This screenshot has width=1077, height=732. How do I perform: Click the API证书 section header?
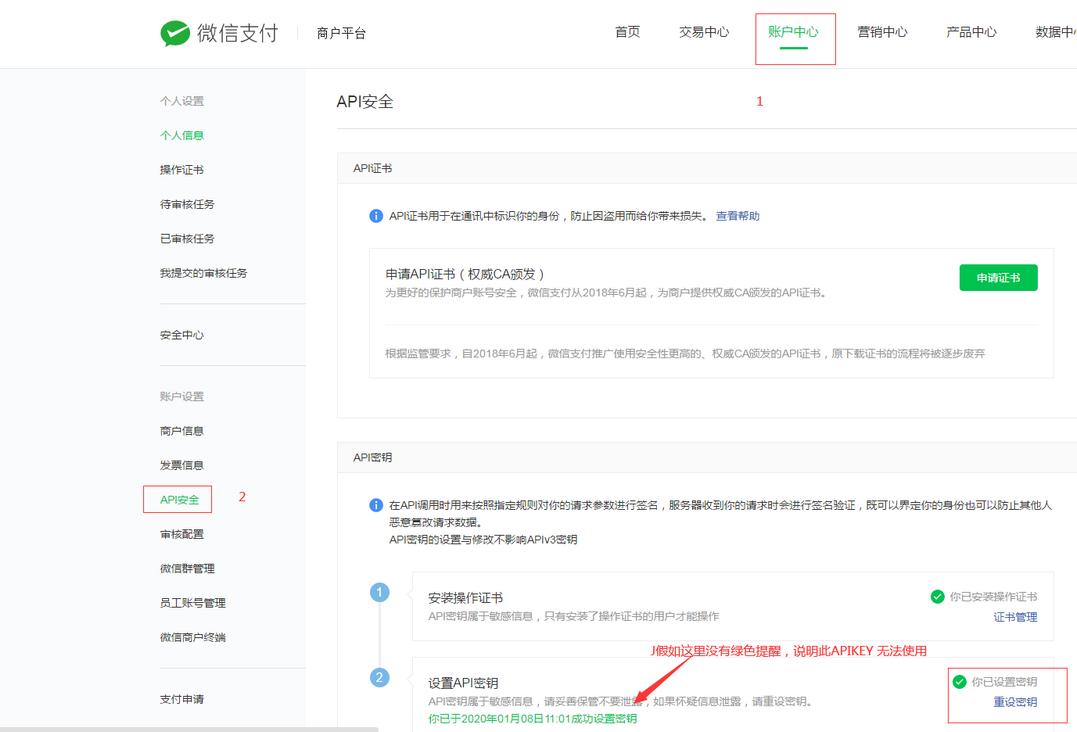(373, 168)
